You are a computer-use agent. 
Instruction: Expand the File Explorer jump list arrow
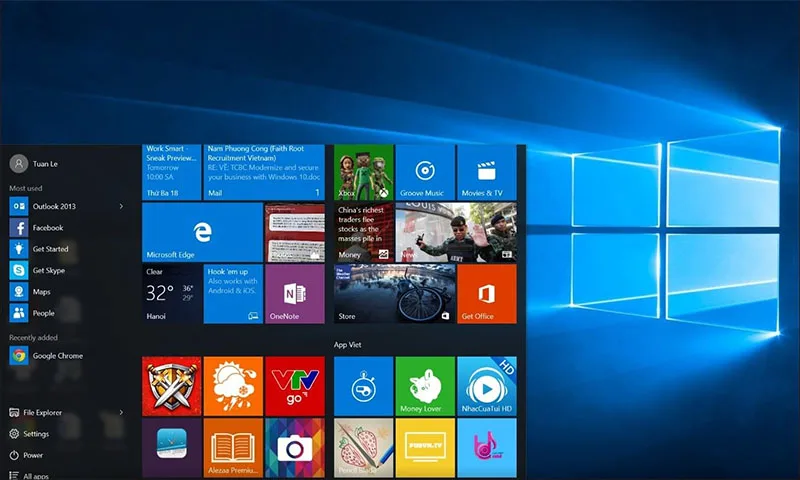[121, 412]
